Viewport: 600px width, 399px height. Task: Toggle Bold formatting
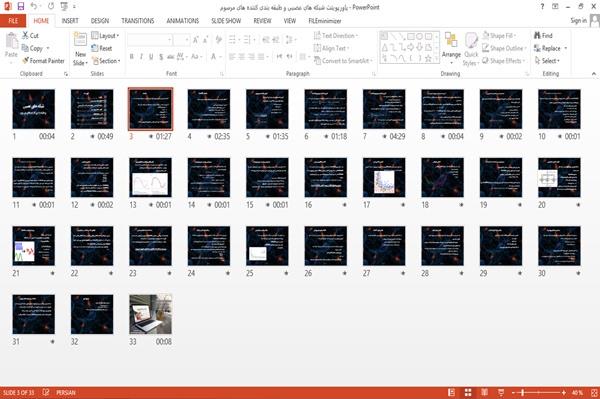point(132,57)
